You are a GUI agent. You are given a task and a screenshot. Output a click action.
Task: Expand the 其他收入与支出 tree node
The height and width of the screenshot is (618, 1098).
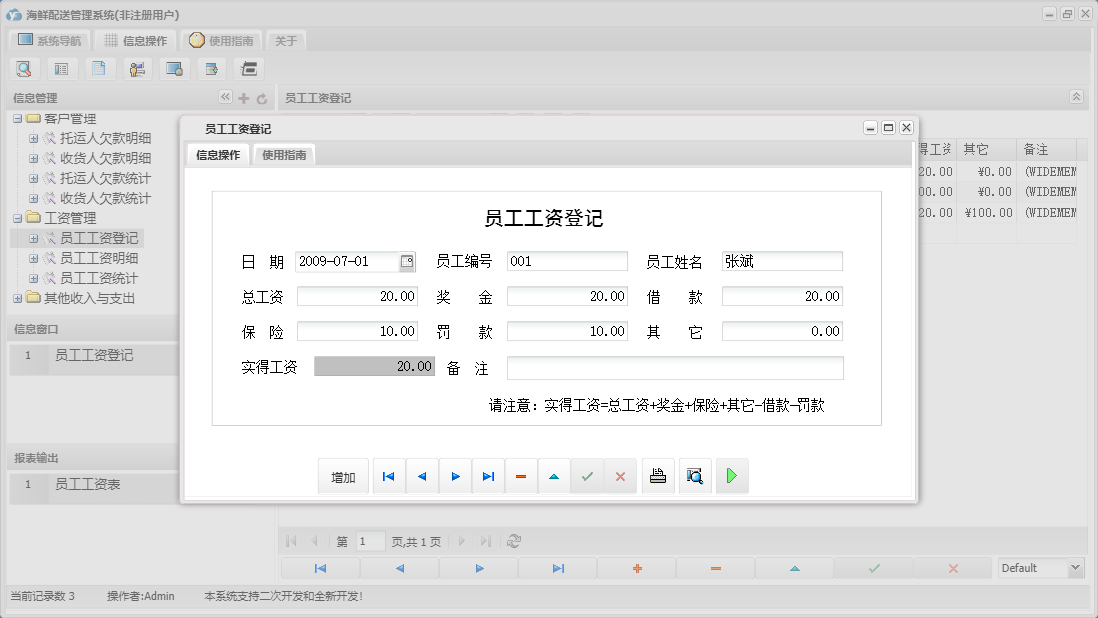[16, 298]
